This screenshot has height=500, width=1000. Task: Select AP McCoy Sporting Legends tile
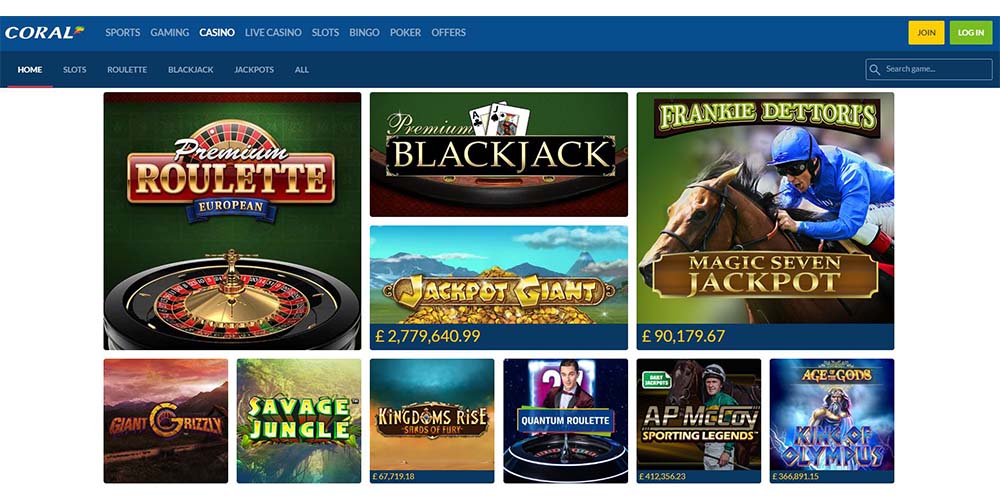click(698, 420)
